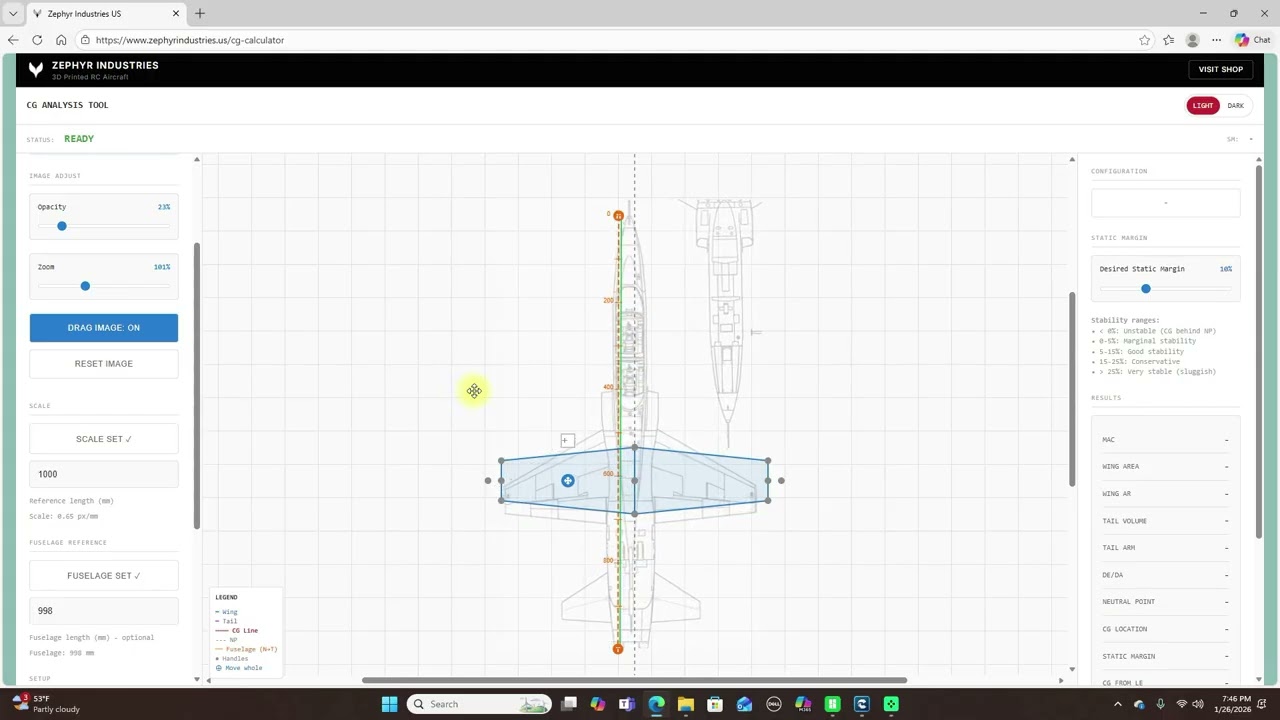The width and height of the screenshot is (1280, 720).
Task: Click the left sidebar scroll down arrow
Action: point(196,679)
